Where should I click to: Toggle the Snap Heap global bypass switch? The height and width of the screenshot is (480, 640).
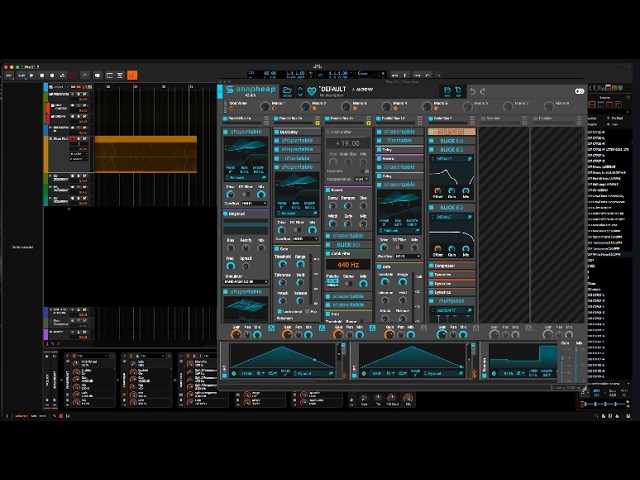(x=579, y=91)
